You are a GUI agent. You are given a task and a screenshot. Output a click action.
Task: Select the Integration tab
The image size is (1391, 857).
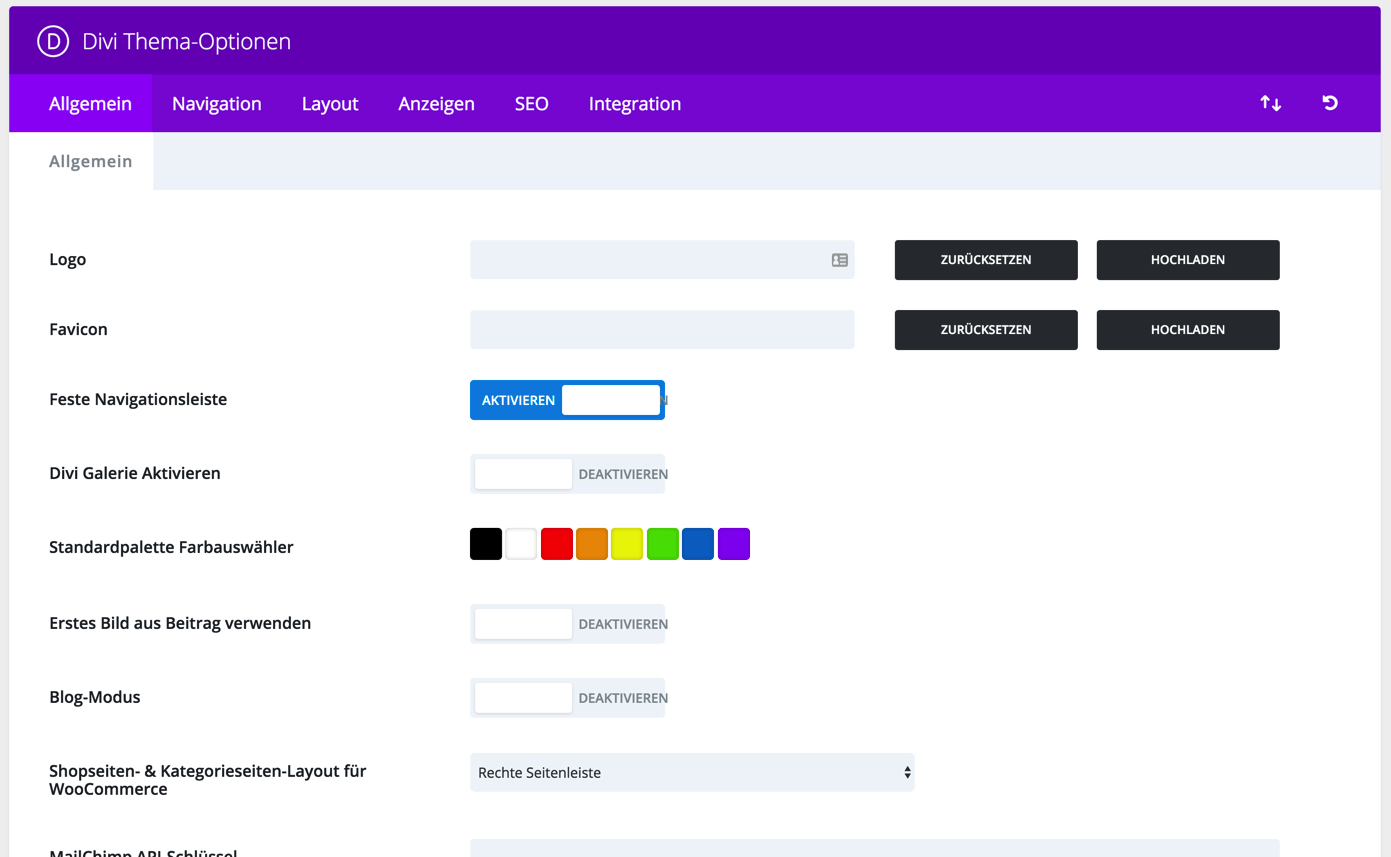point(634,103)
